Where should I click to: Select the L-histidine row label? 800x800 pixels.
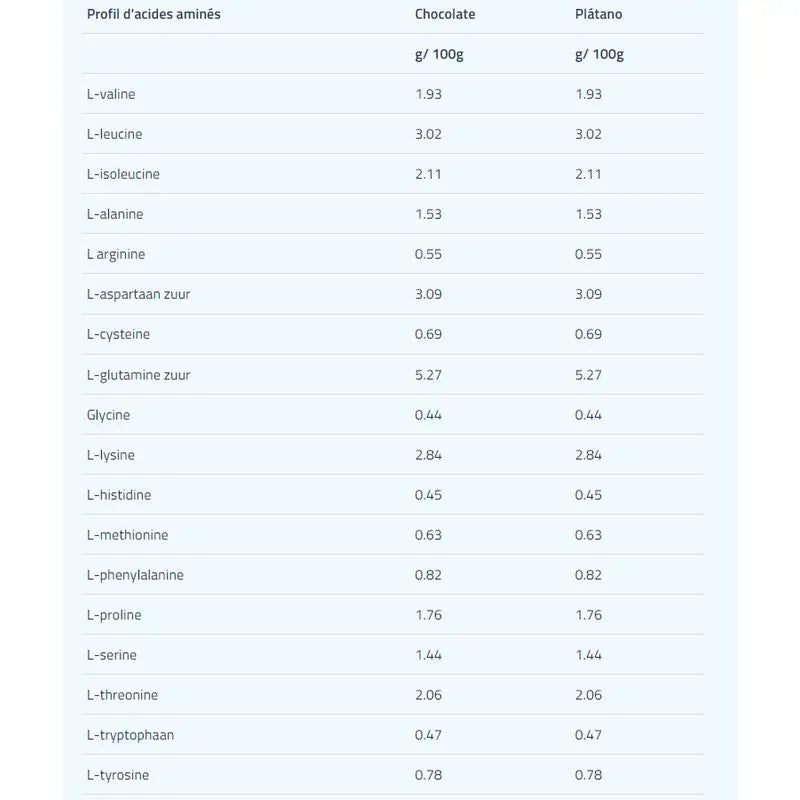[119, 495]
